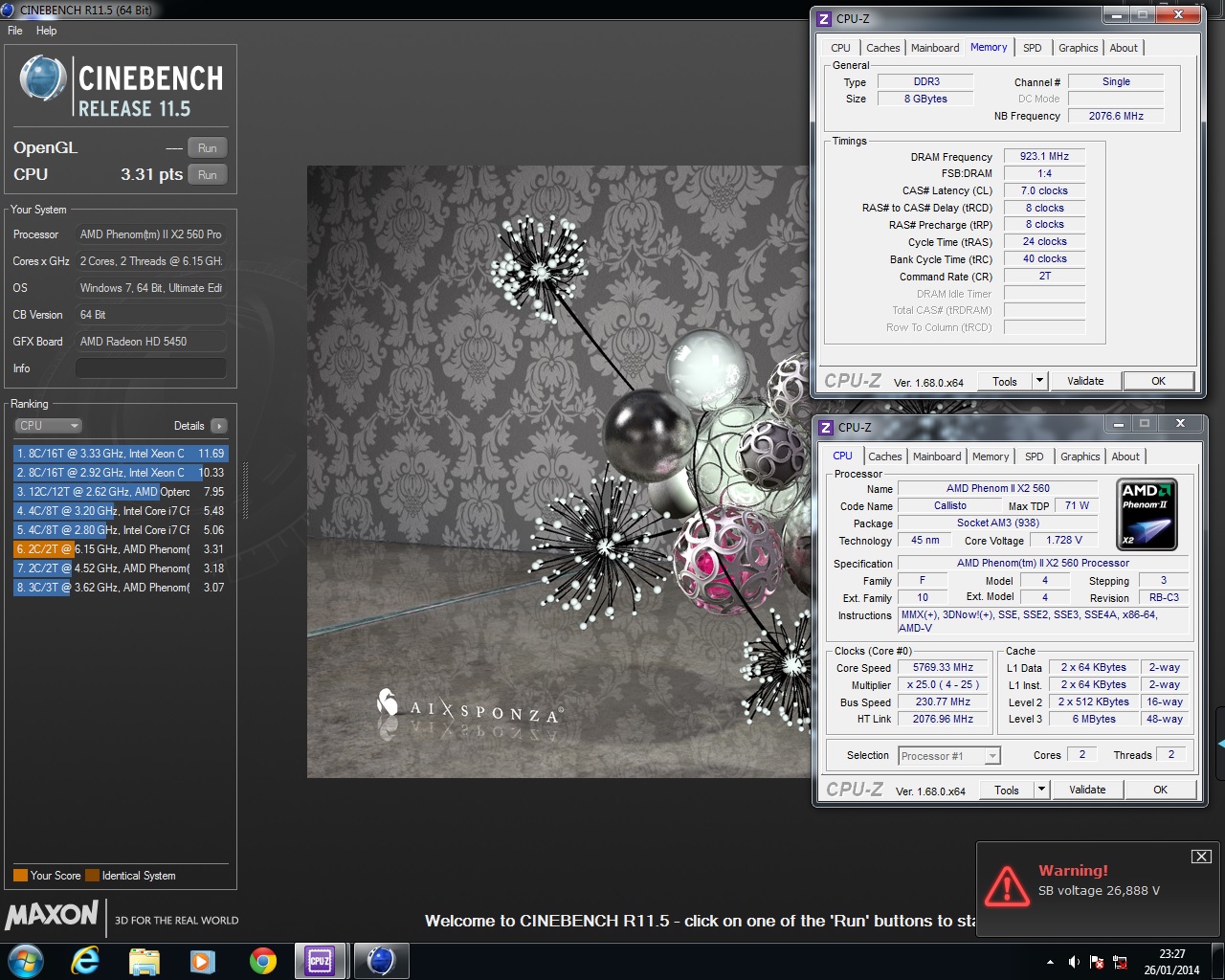The height and width of the screenshot is (980, 1225).
Task: Open Graphics tab in upper CPU-Z window
Action: 1079,48
